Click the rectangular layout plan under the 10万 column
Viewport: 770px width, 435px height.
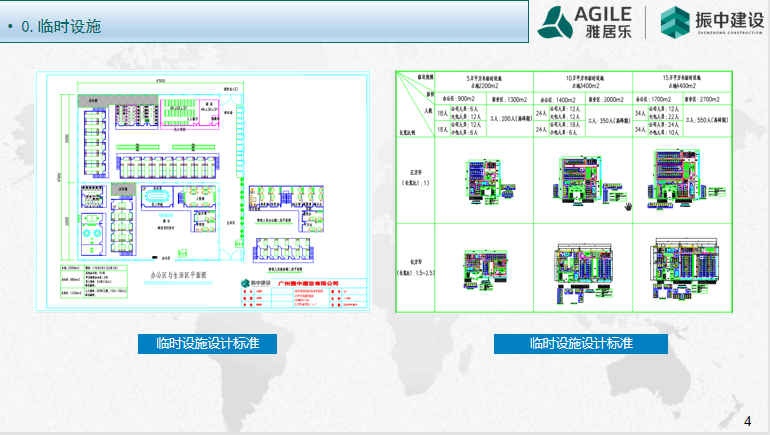click(x=584, y=272)
